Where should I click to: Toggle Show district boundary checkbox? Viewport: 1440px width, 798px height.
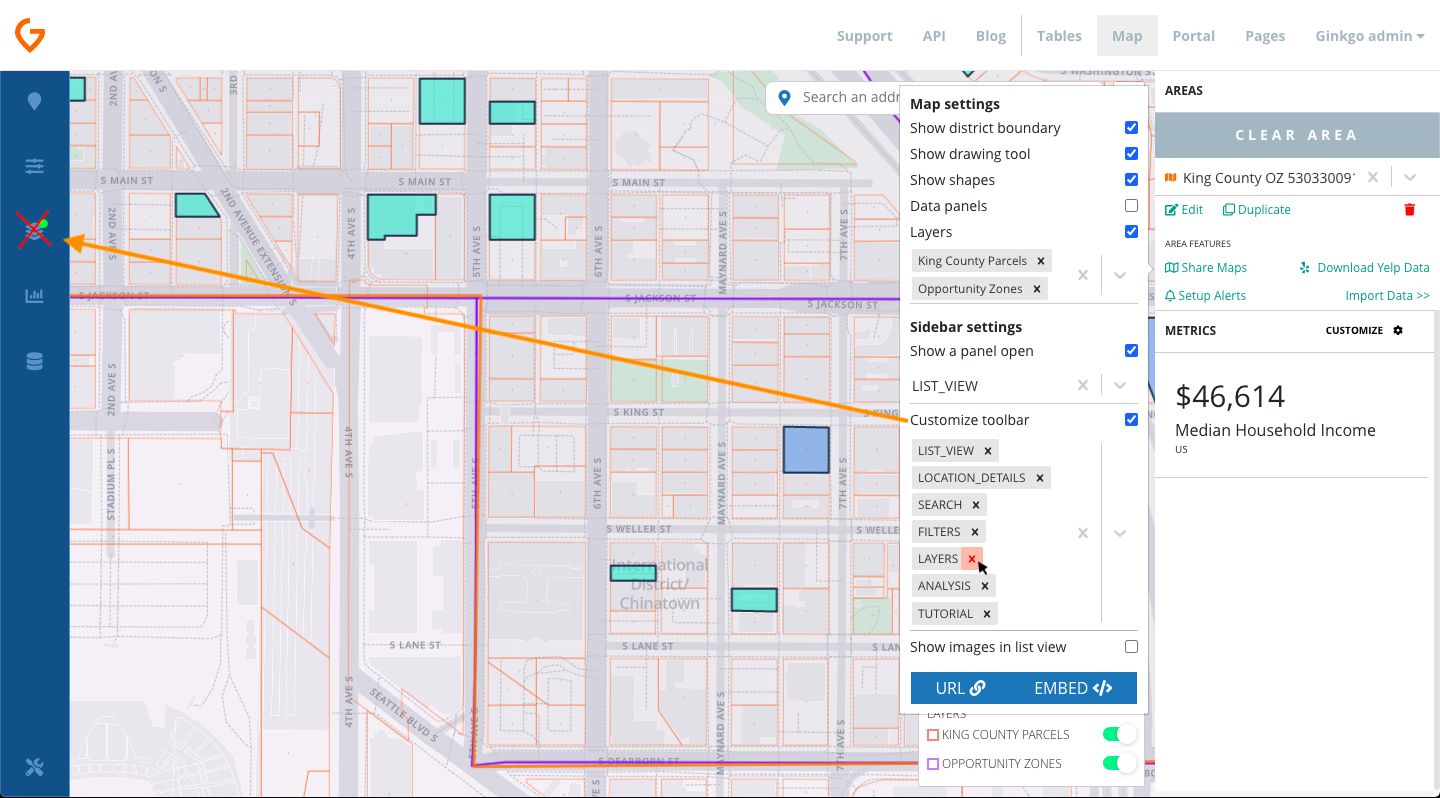1131,128
